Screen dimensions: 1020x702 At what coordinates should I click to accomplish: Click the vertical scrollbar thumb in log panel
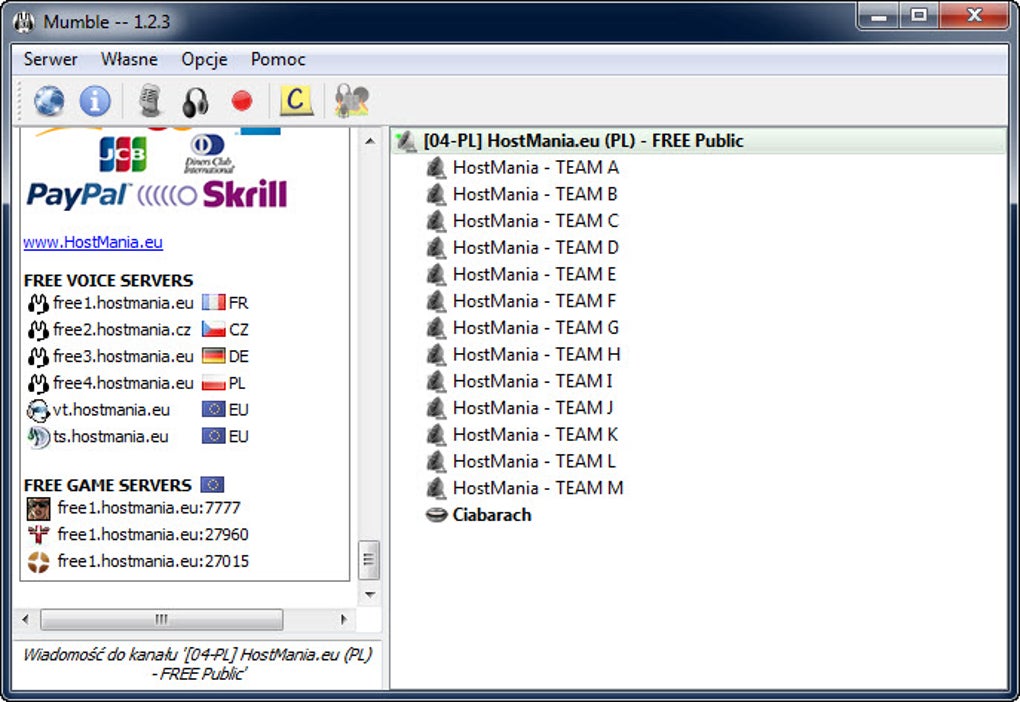pyautogui.click(x=369, y=560)
